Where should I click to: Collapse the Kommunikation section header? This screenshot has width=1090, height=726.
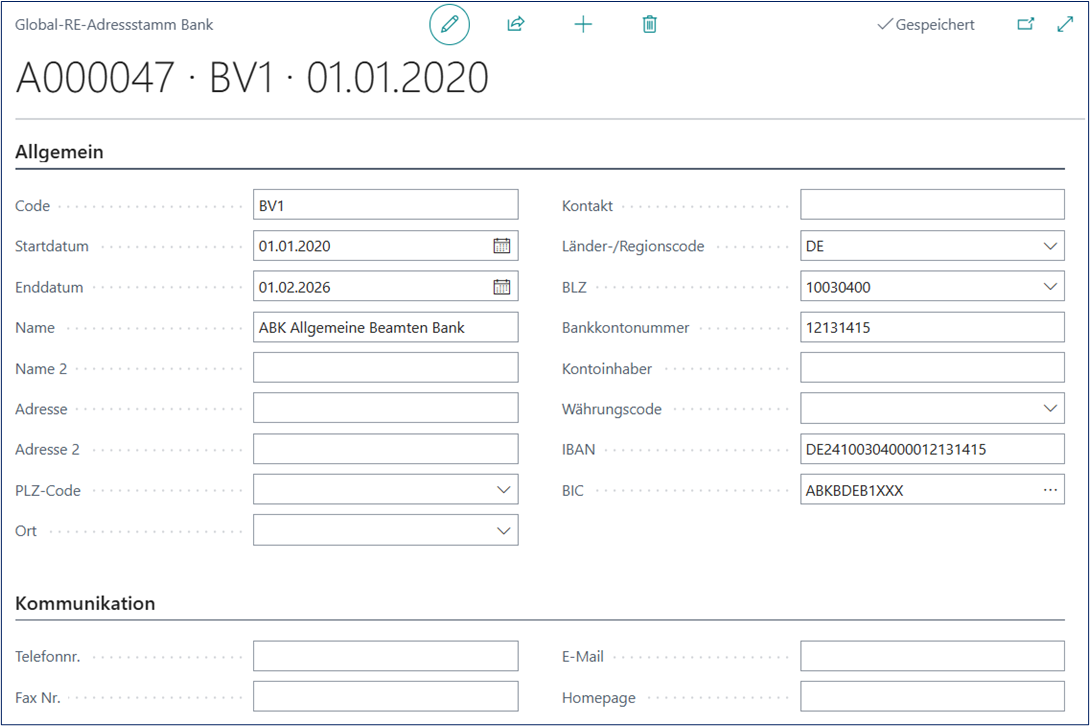point(85,604)
